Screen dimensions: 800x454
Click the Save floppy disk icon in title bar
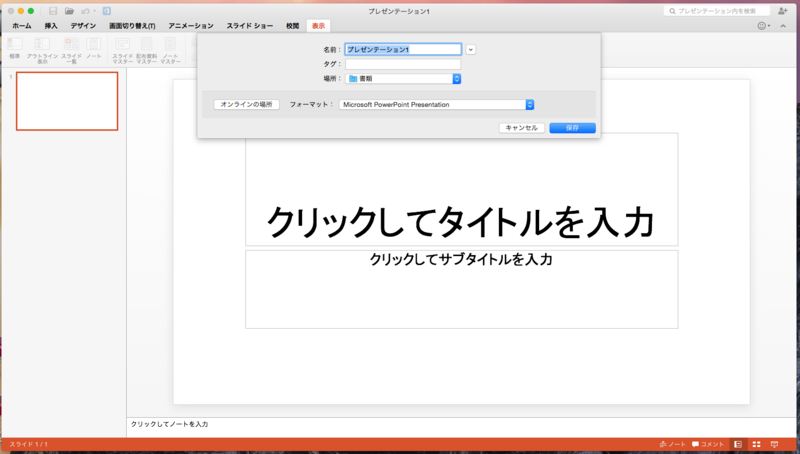pyautogui.click(x=53, y=11)
